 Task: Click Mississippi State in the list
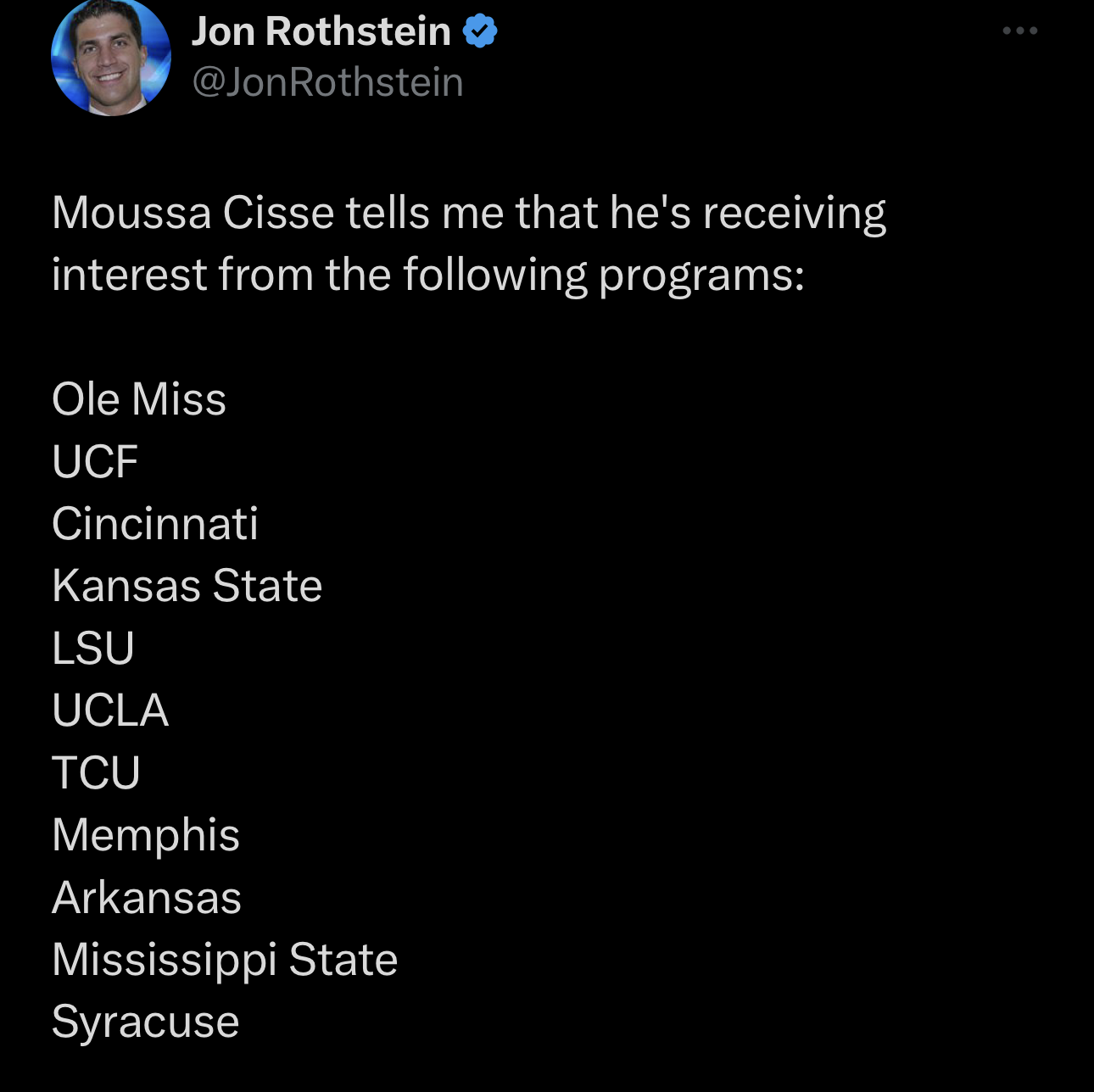225,960
